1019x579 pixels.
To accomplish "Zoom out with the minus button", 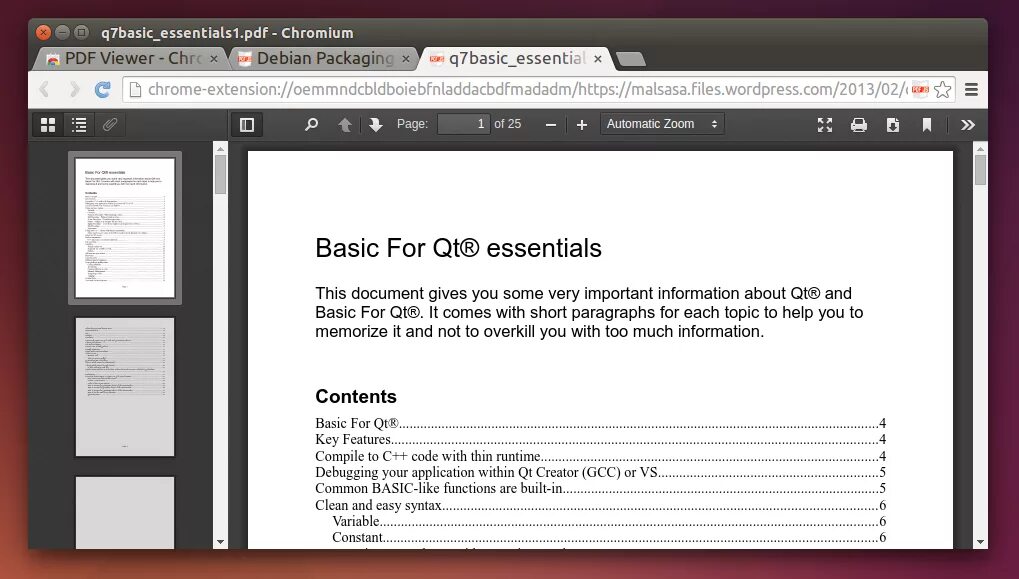I will point(550,125).
